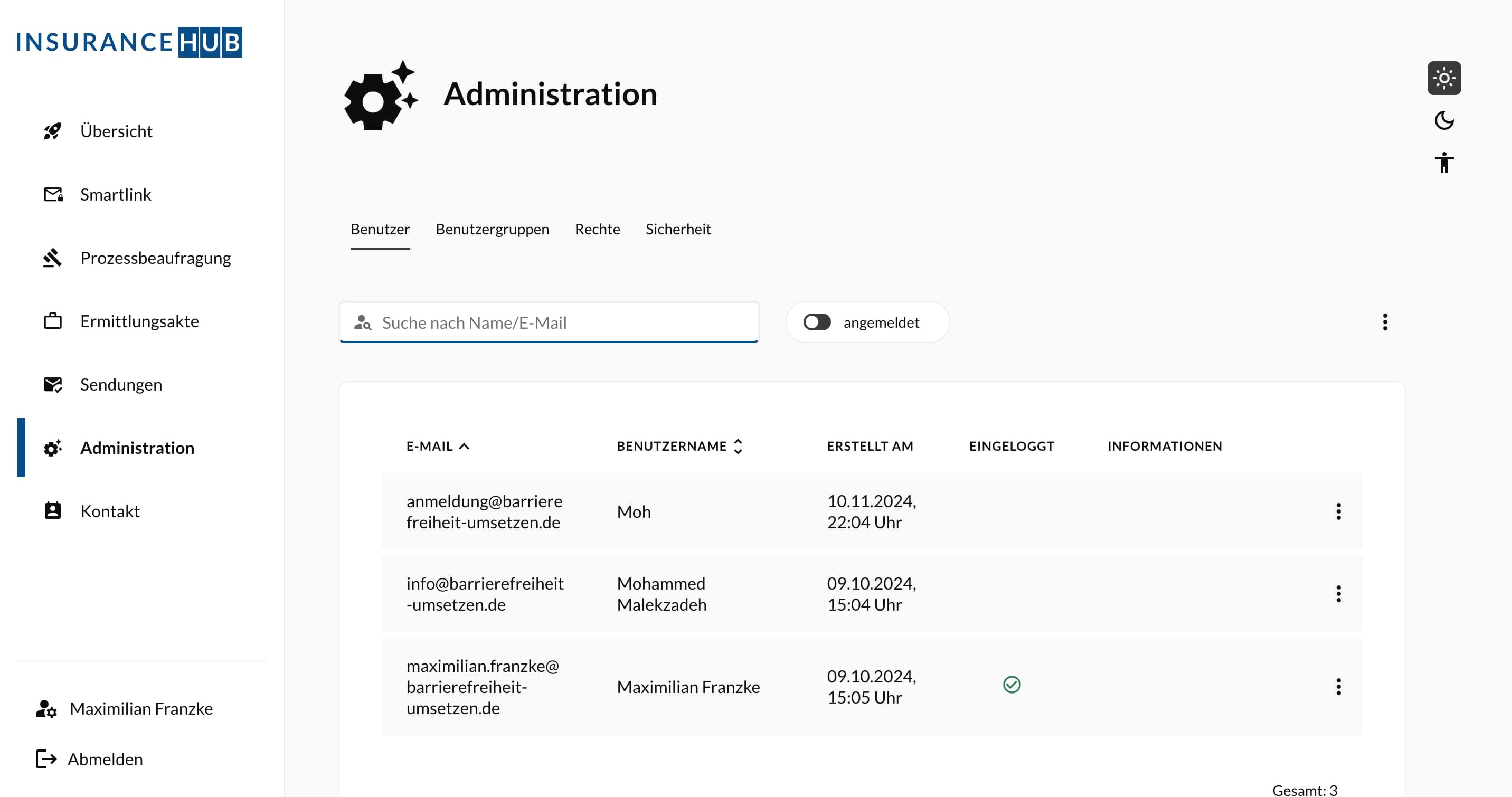This screenshot has height=797, width=1512.
Task: Click the green logged-in checkmark icon
Action: (1012, 685)
